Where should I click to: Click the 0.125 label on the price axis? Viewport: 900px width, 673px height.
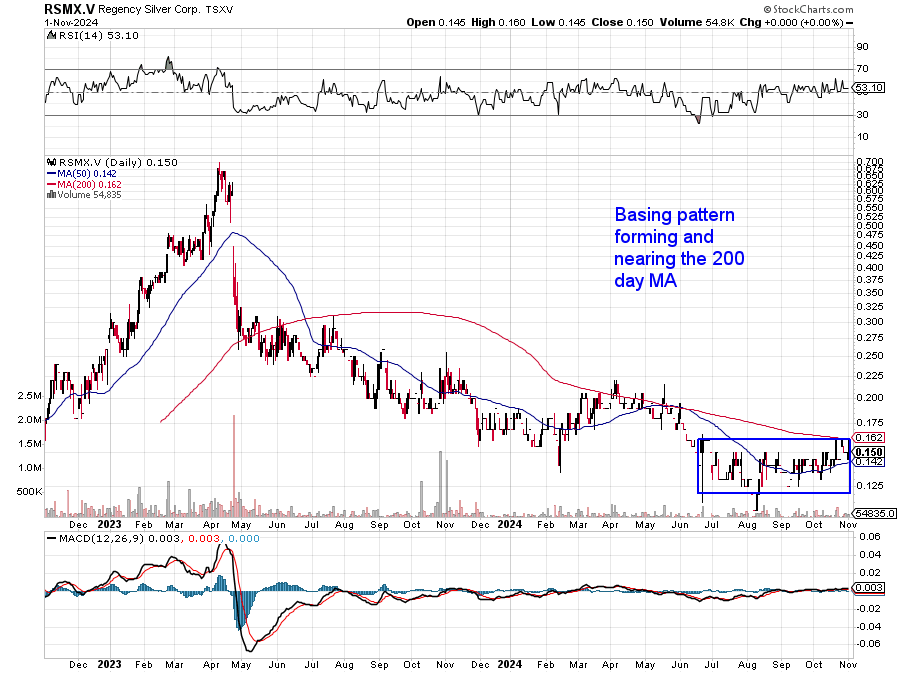point(869,486)
